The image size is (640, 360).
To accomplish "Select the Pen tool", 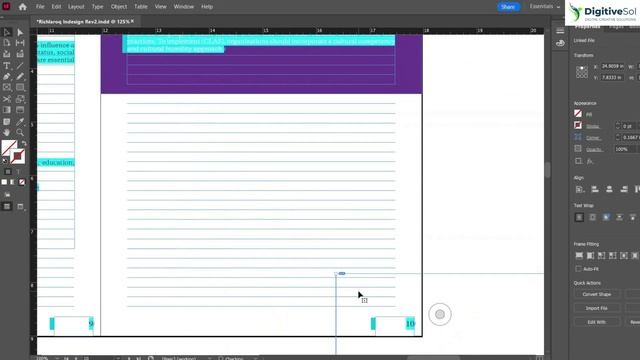I will pyautogui.click(x=7, y=76).
